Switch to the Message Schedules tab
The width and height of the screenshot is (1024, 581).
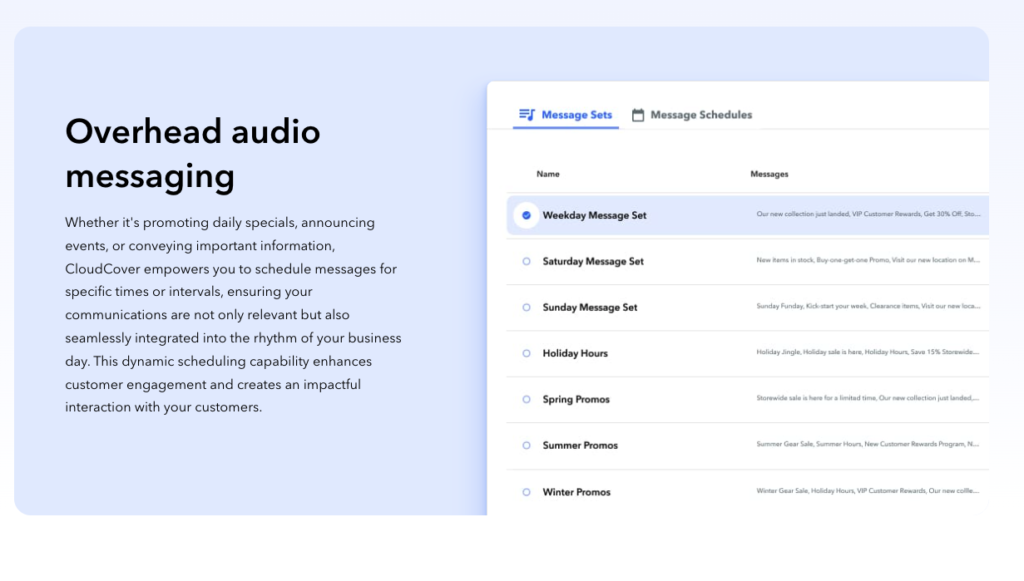701,115
